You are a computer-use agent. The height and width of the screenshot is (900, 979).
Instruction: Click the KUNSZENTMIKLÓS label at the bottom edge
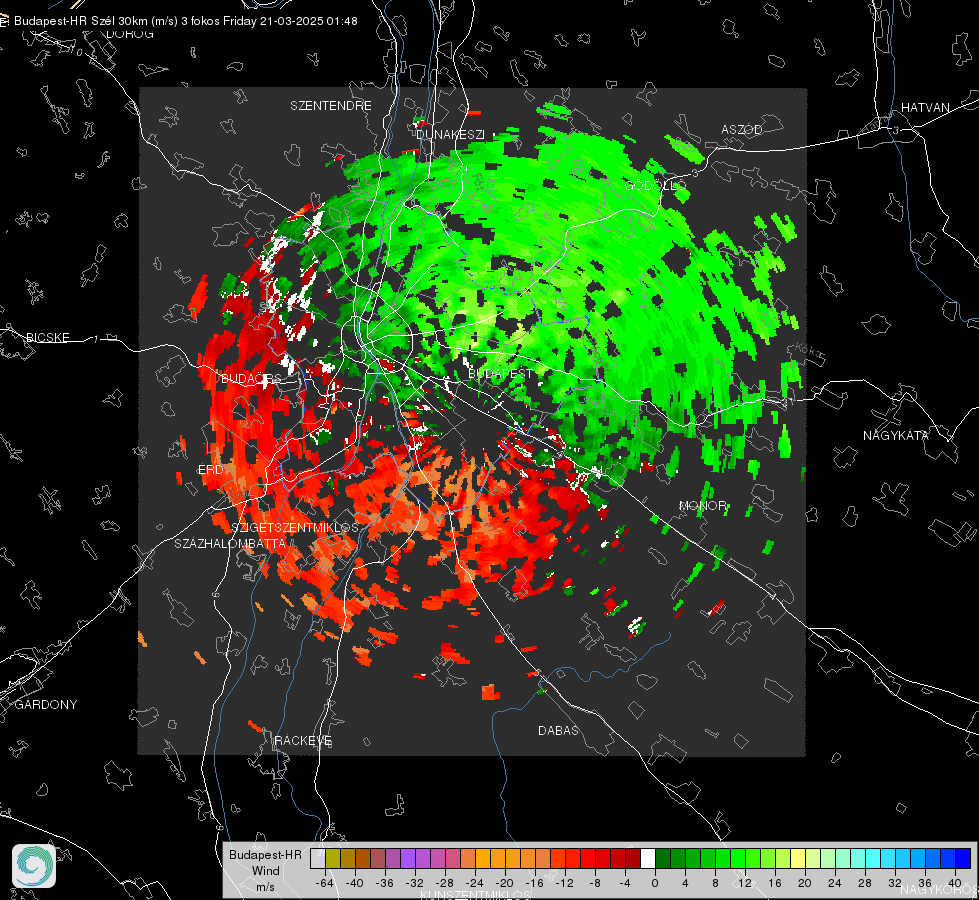click(x=475, y=895)
